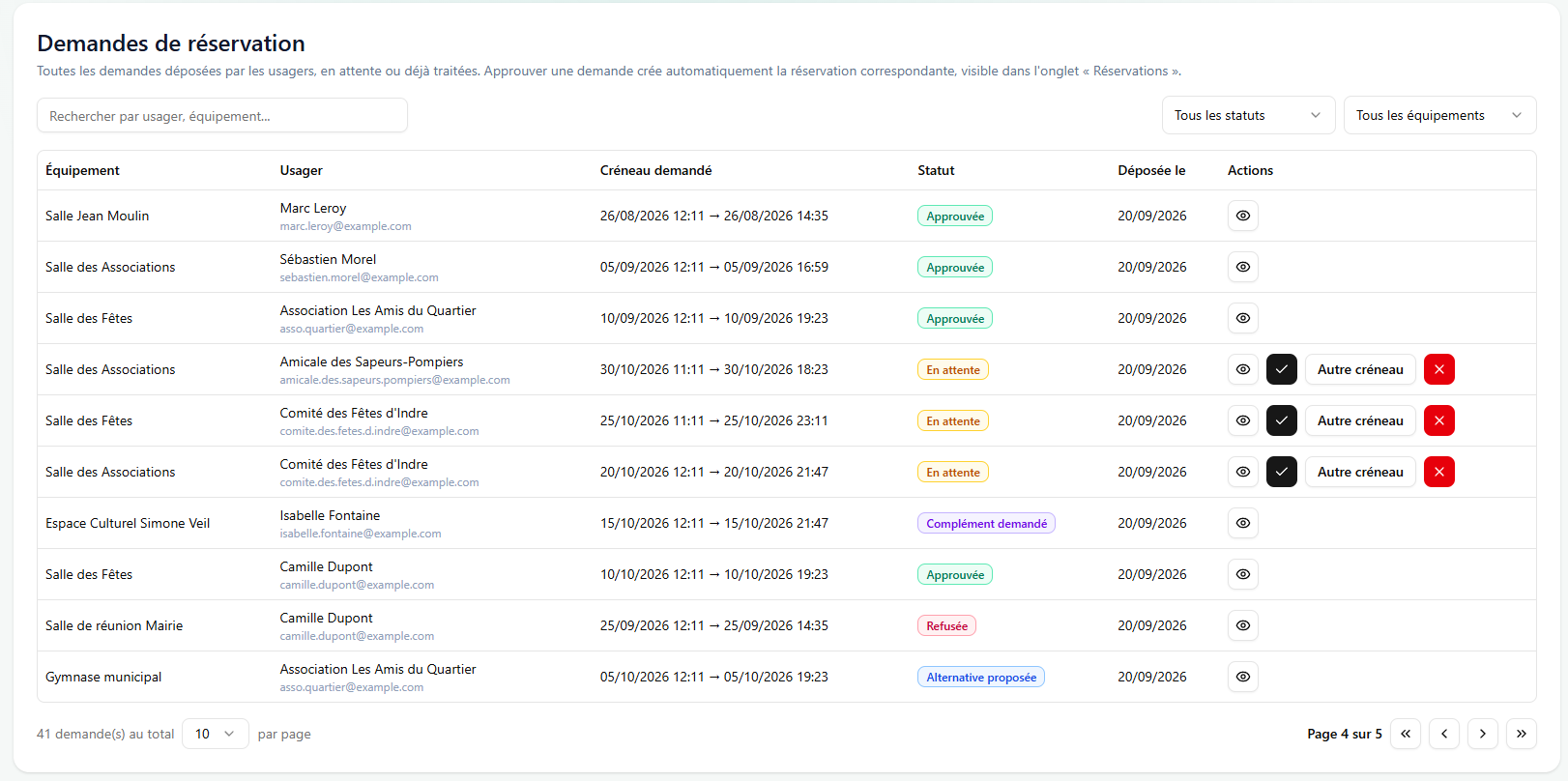Open the 'Tous les statuts' filter dropdown

(1248, 115)
